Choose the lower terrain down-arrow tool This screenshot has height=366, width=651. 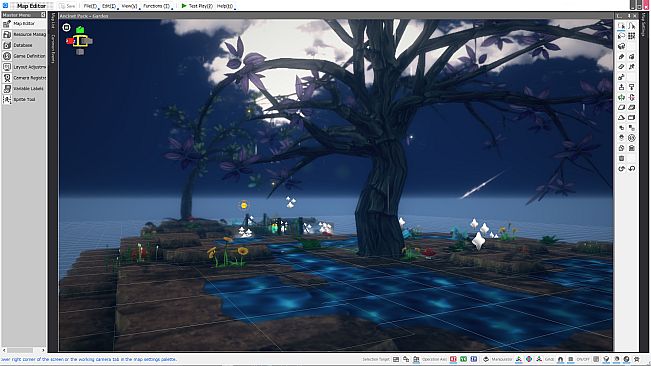pos(631,87)
